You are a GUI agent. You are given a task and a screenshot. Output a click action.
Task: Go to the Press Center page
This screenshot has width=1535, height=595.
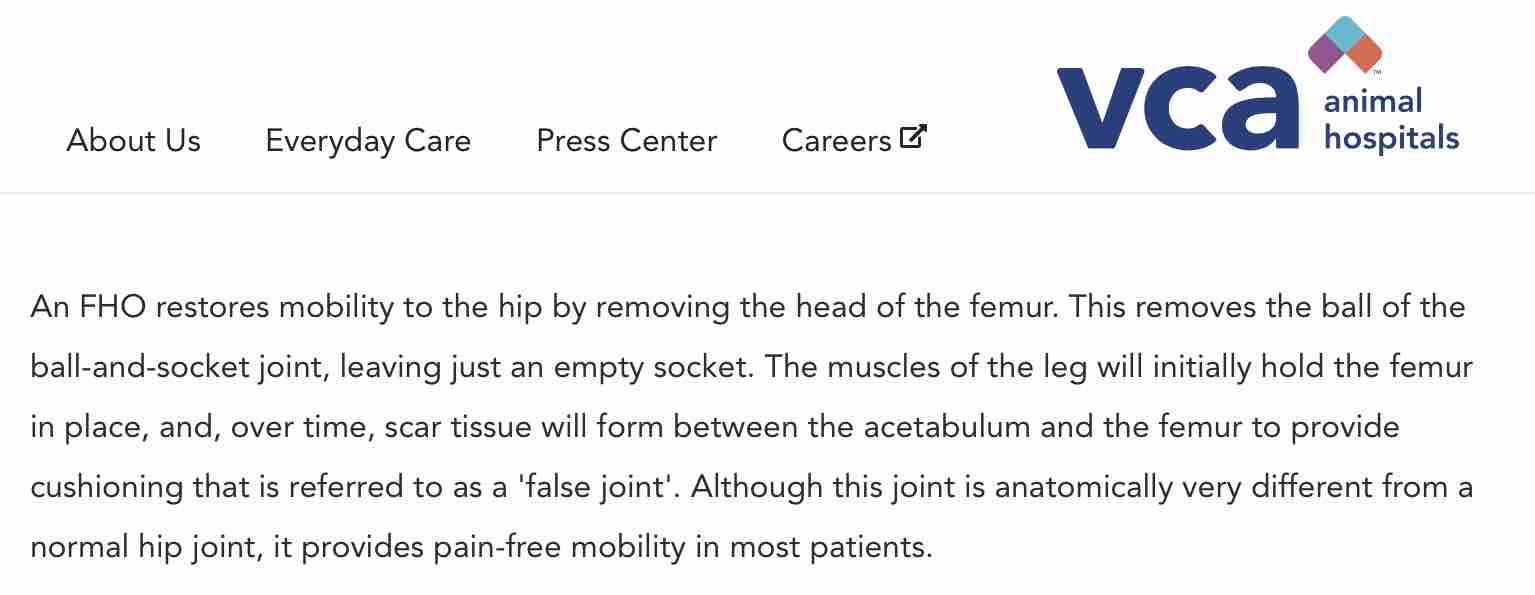(x=626, y=141)
